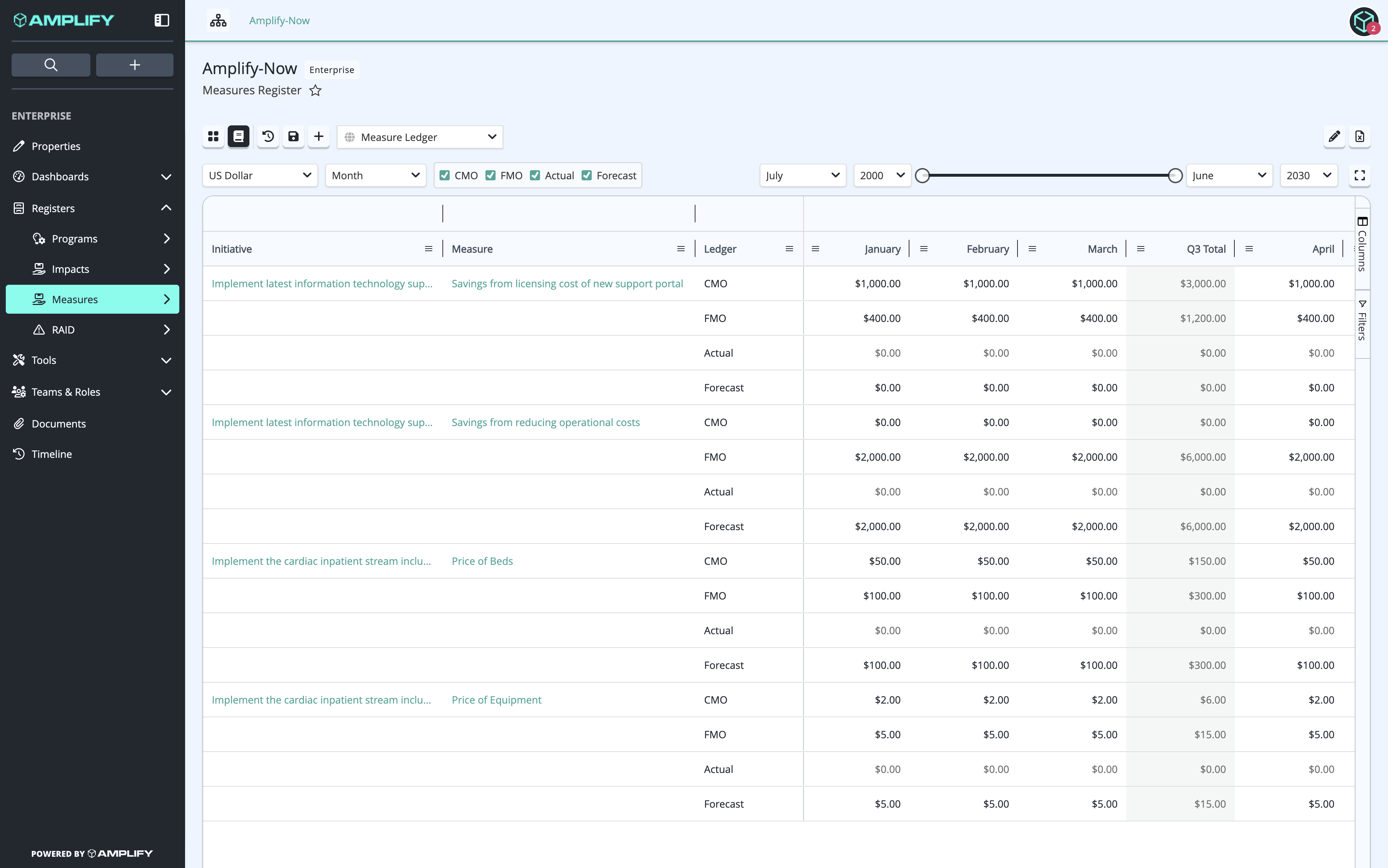Uncheck the Forecast checkbox
This screenshot has height=868, width=1388.
coord(587,176)
